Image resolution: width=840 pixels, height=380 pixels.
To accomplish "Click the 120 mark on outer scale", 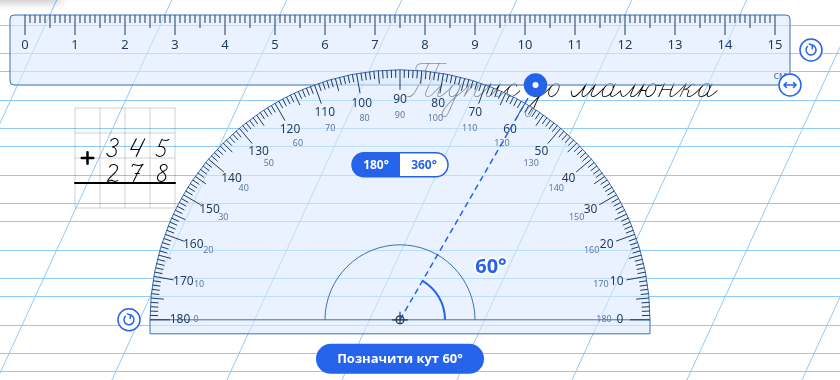I will [290, 129].
